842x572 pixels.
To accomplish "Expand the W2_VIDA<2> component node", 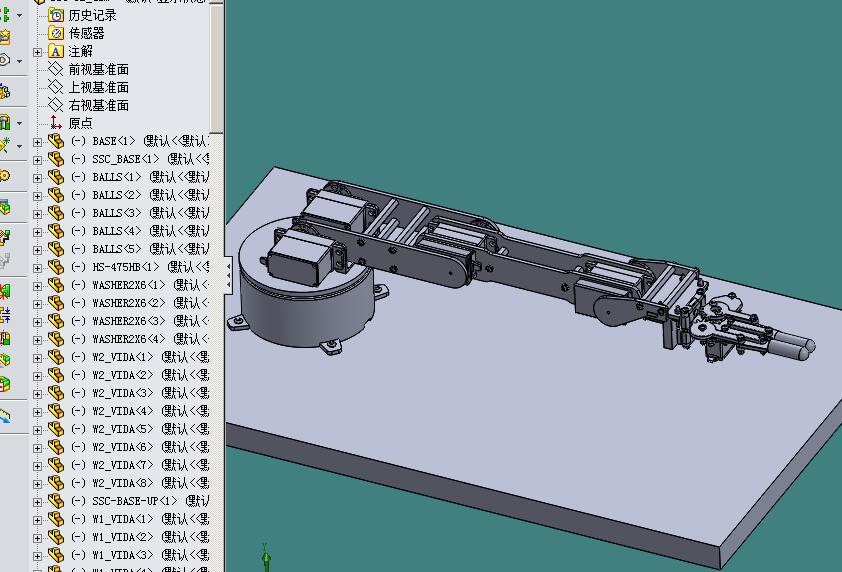I will coord(37,376).
